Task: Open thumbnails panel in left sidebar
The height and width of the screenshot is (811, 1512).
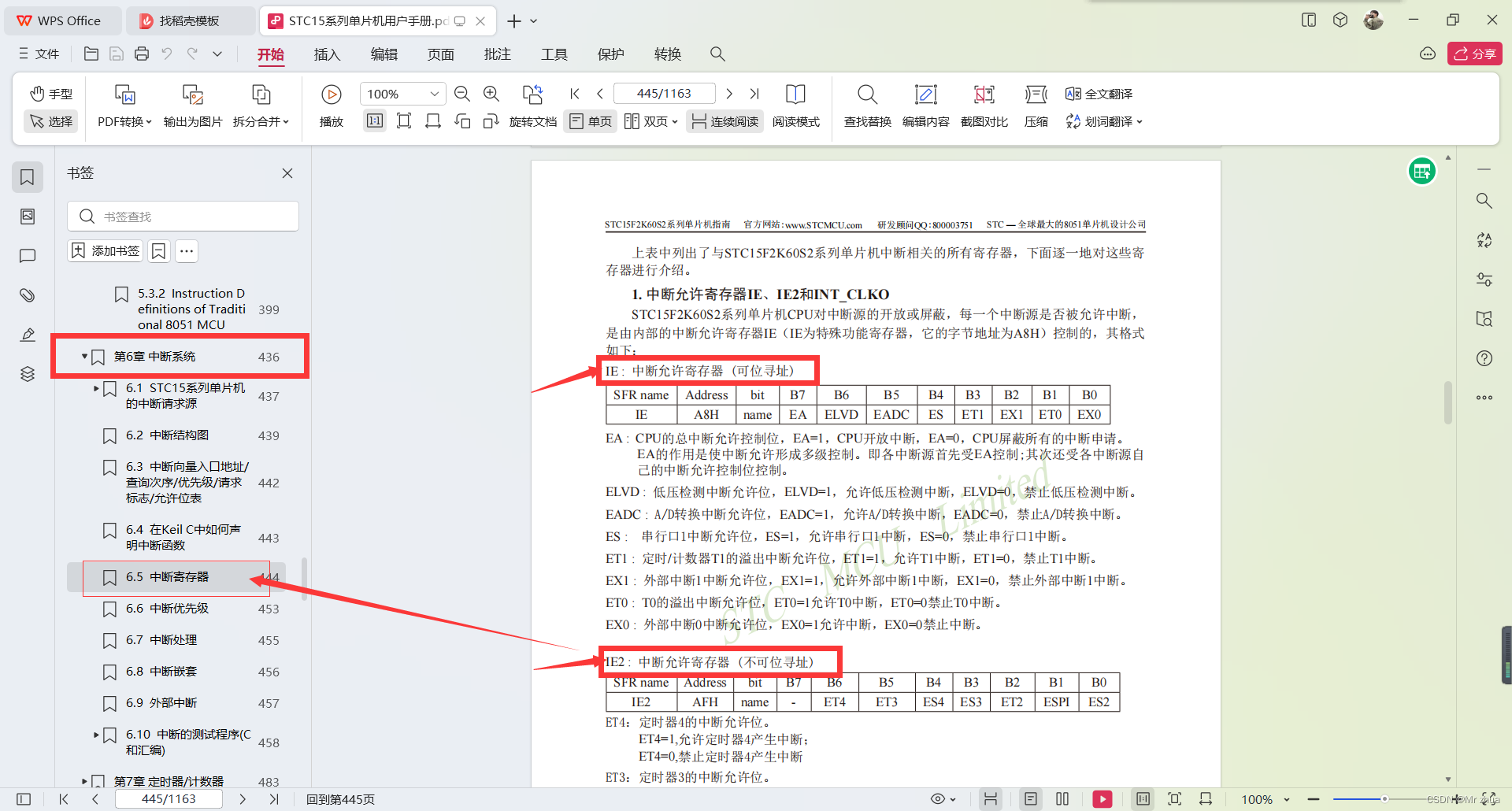Action: click(28, 216)
